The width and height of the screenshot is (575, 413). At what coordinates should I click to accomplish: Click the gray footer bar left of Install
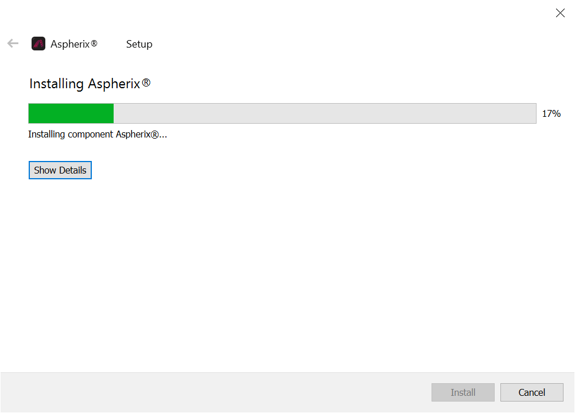[216, 392]
